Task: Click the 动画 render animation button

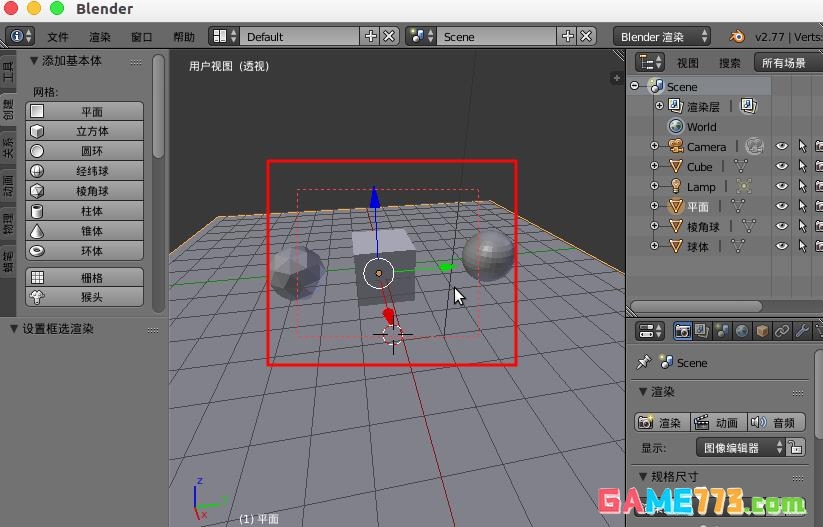Action: click(717, 423)
